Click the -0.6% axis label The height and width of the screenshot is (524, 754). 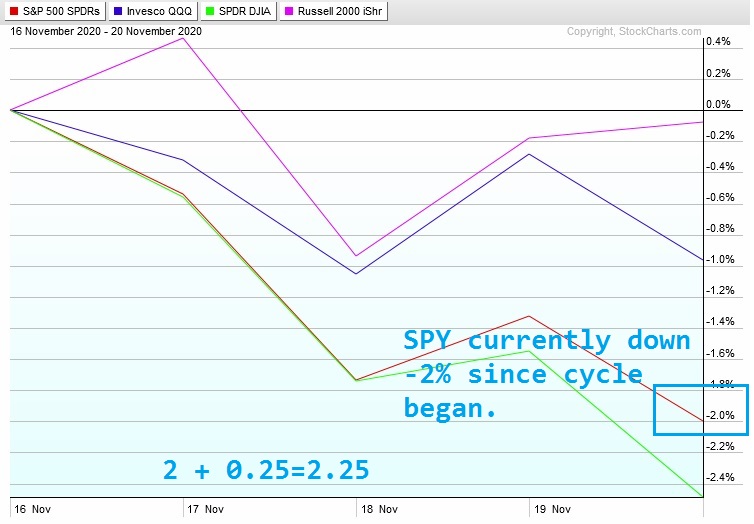(720, 198)
